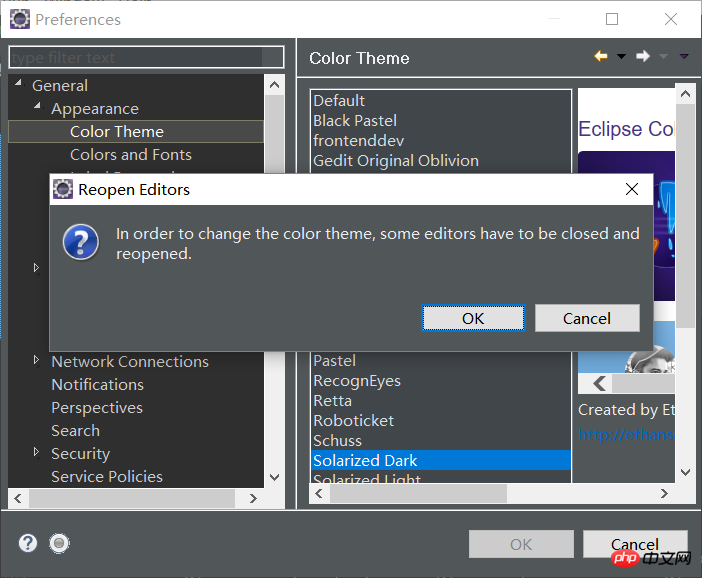Click down arrow of preferences tree scrollbar
The width and height of the screenshot is (702, 578).
274,477
